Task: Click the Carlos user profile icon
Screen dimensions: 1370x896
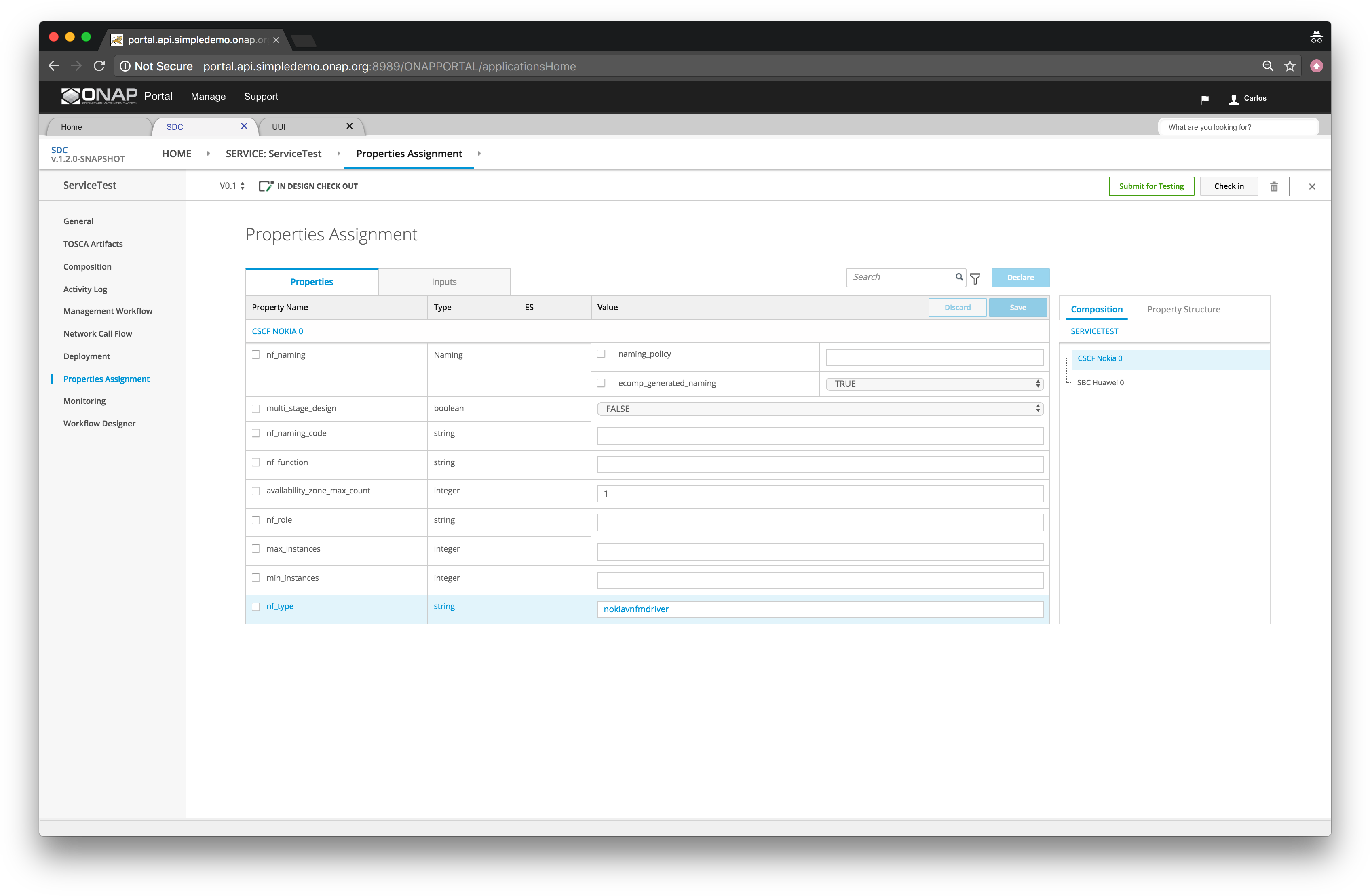Action: [1234, 99]
